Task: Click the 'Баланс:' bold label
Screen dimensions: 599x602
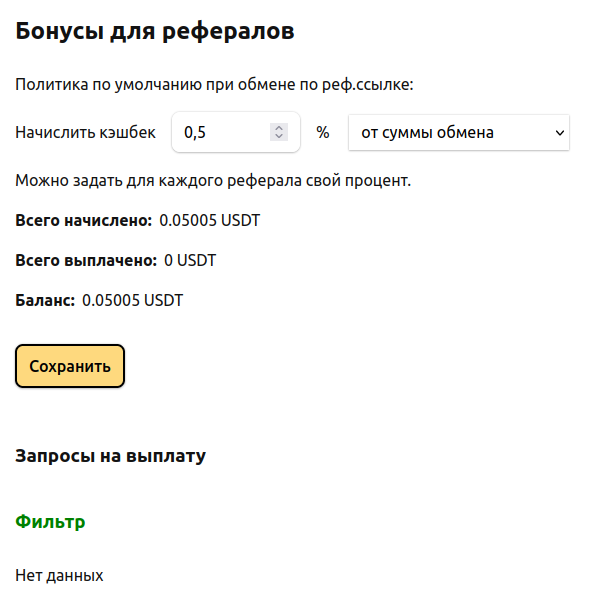Action: (x=45, y=300)
